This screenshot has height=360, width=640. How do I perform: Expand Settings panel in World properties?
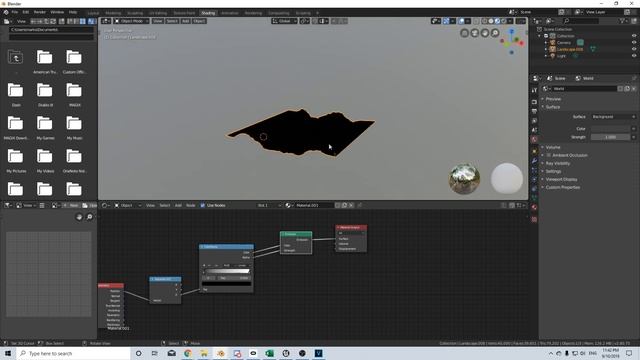[x=553, y=171]
